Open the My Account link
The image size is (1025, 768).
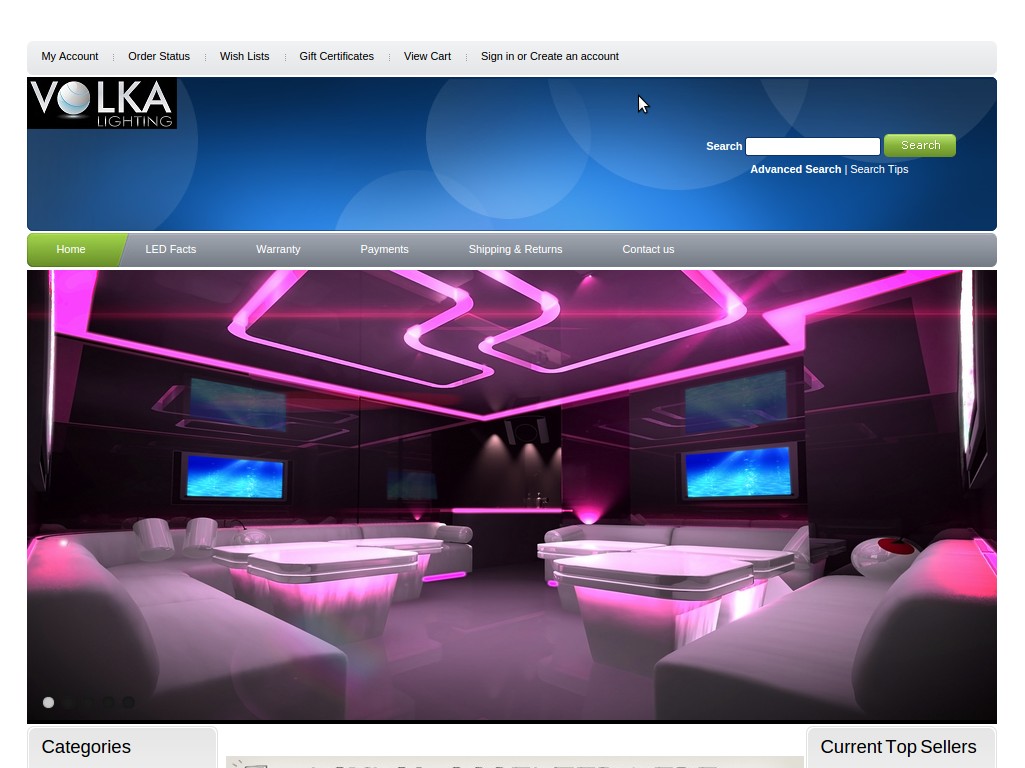click(70, 56)
